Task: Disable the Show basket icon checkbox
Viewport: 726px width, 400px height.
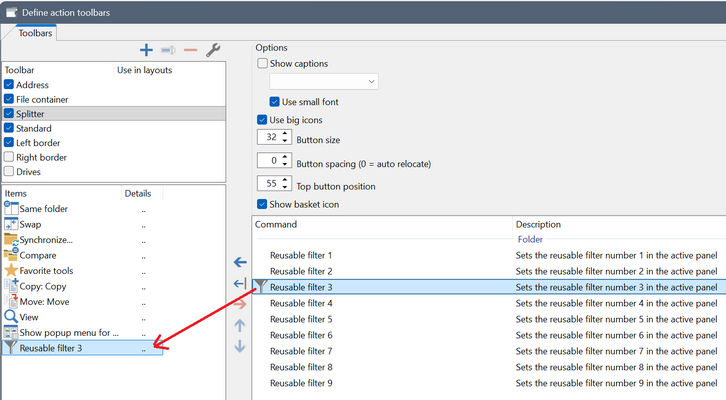Action: (263, 204)
